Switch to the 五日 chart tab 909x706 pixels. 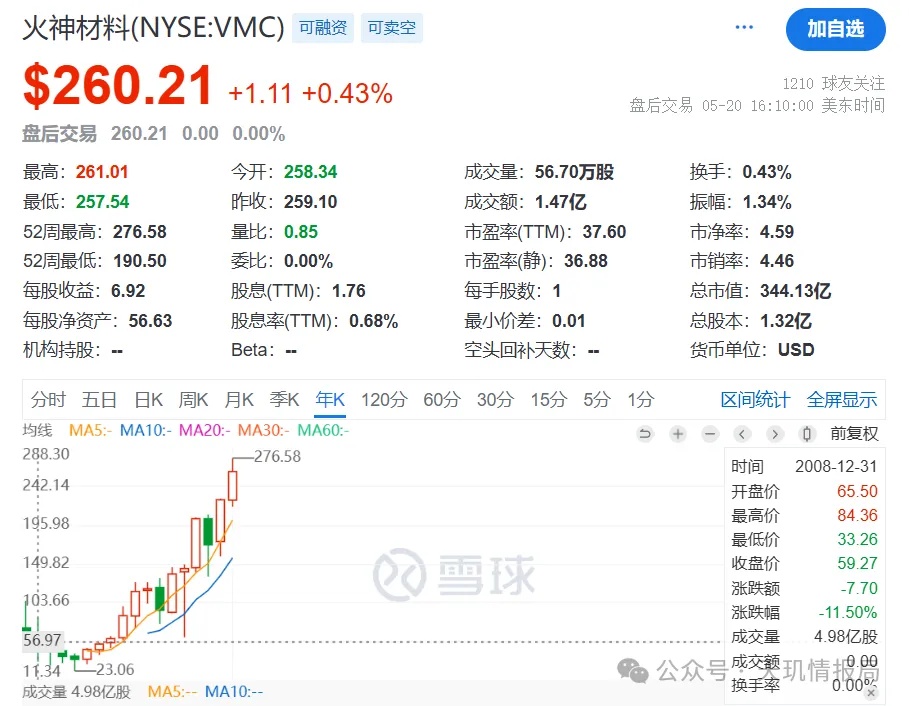tap(99, 399)
